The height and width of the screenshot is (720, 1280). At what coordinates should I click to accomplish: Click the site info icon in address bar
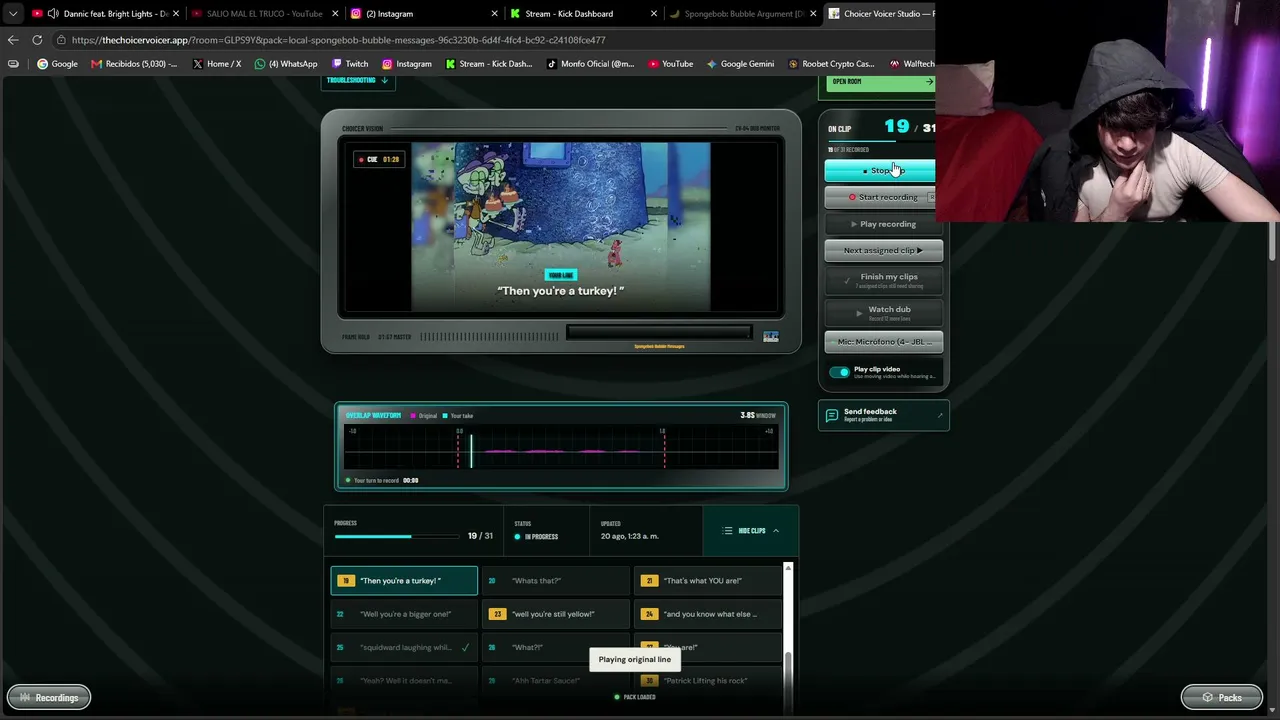[61, 40]
